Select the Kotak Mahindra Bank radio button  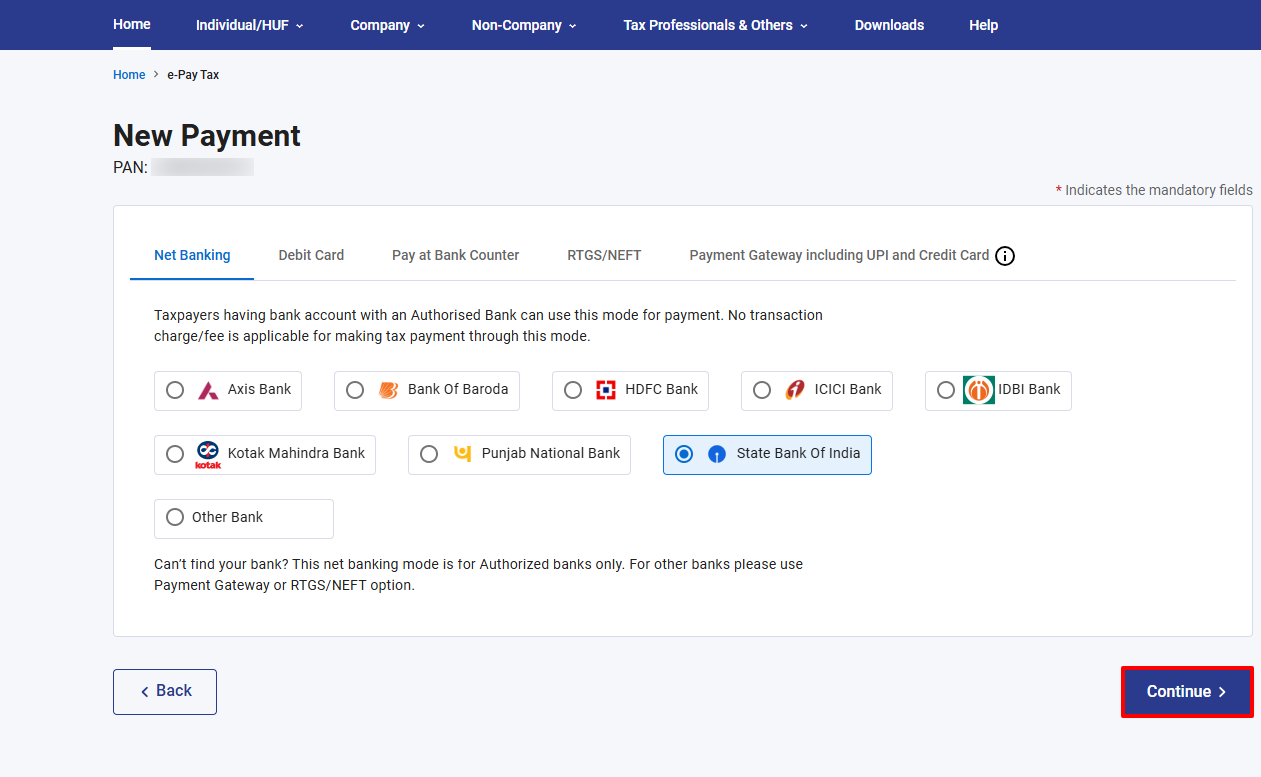point(175,454)
